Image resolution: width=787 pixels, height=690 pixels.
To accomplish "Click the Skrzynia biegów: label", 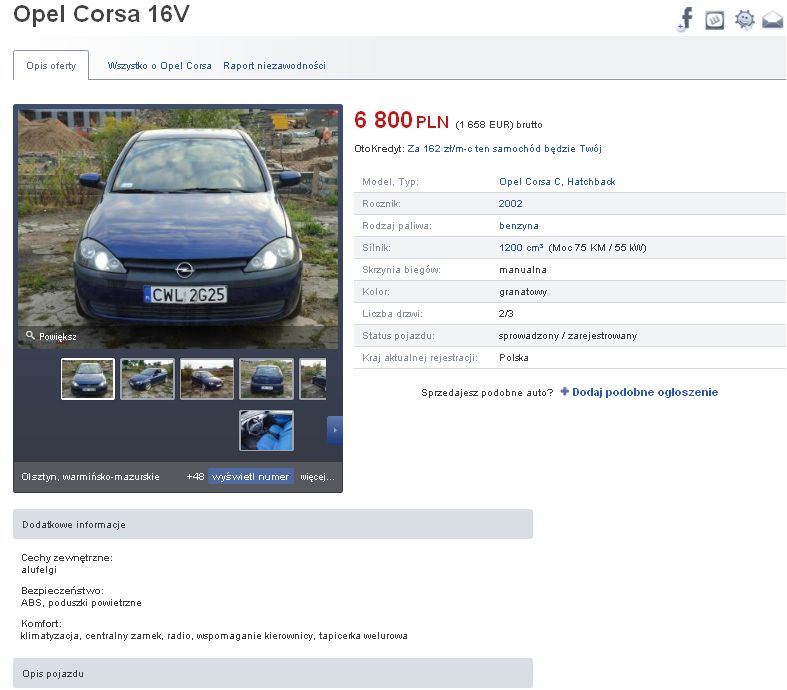I will [401, 270].
